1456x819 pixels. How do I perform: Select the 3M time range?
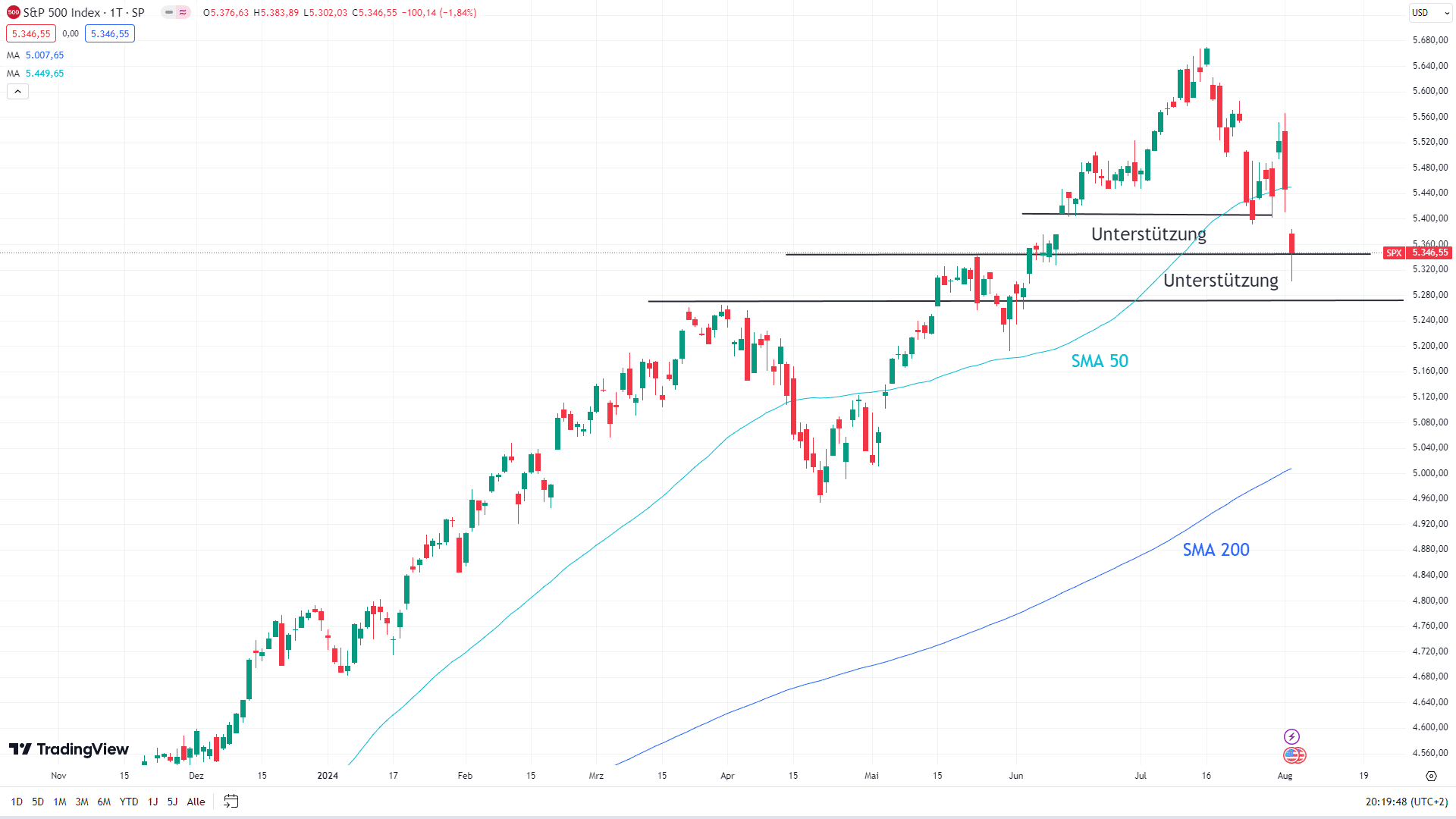coord(82,802)
